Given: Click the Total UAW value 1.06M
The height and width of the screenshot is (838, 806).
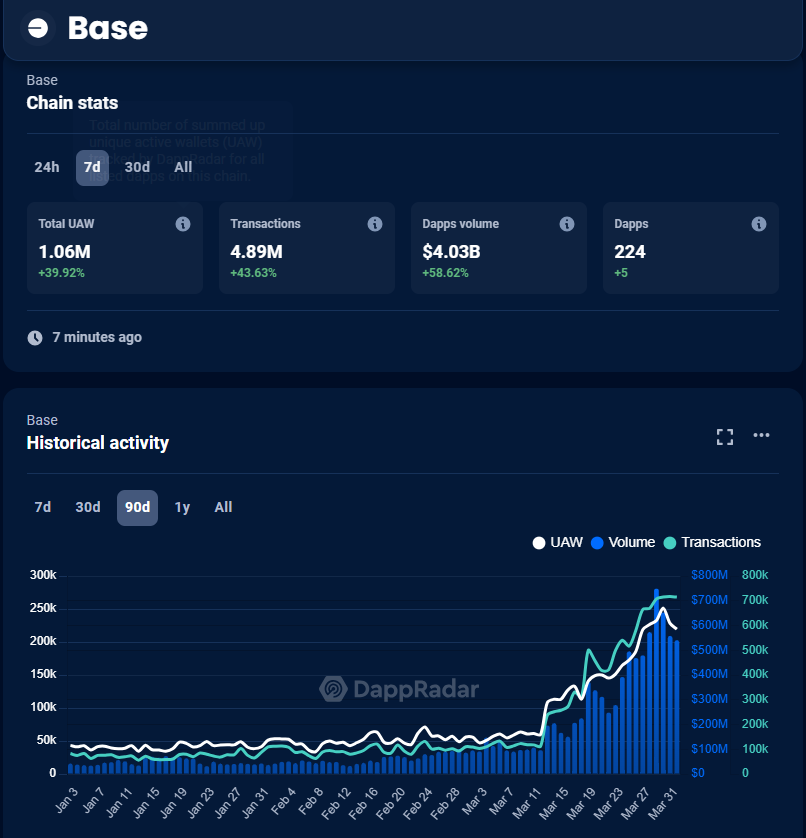Looking at the screenshot, I should click(x=65, y=252).
